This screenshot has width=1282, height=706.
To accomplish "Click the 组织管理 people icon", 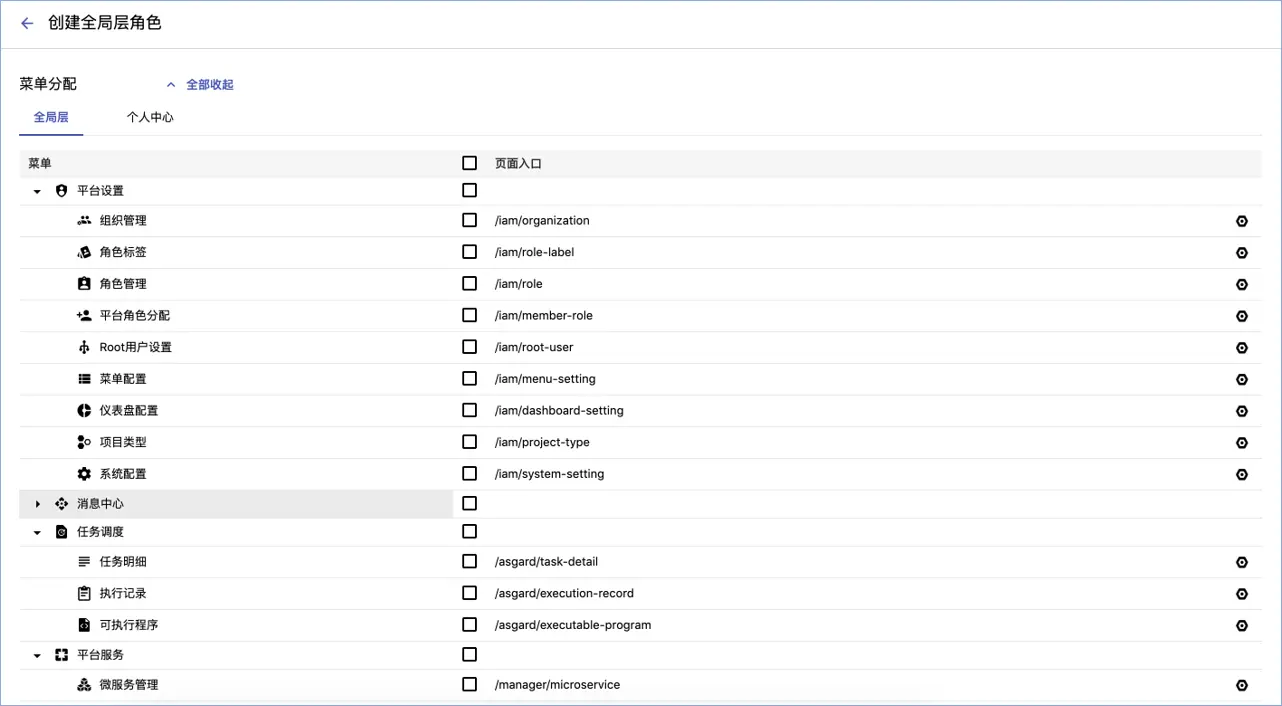I will click(x=84, y=220).
